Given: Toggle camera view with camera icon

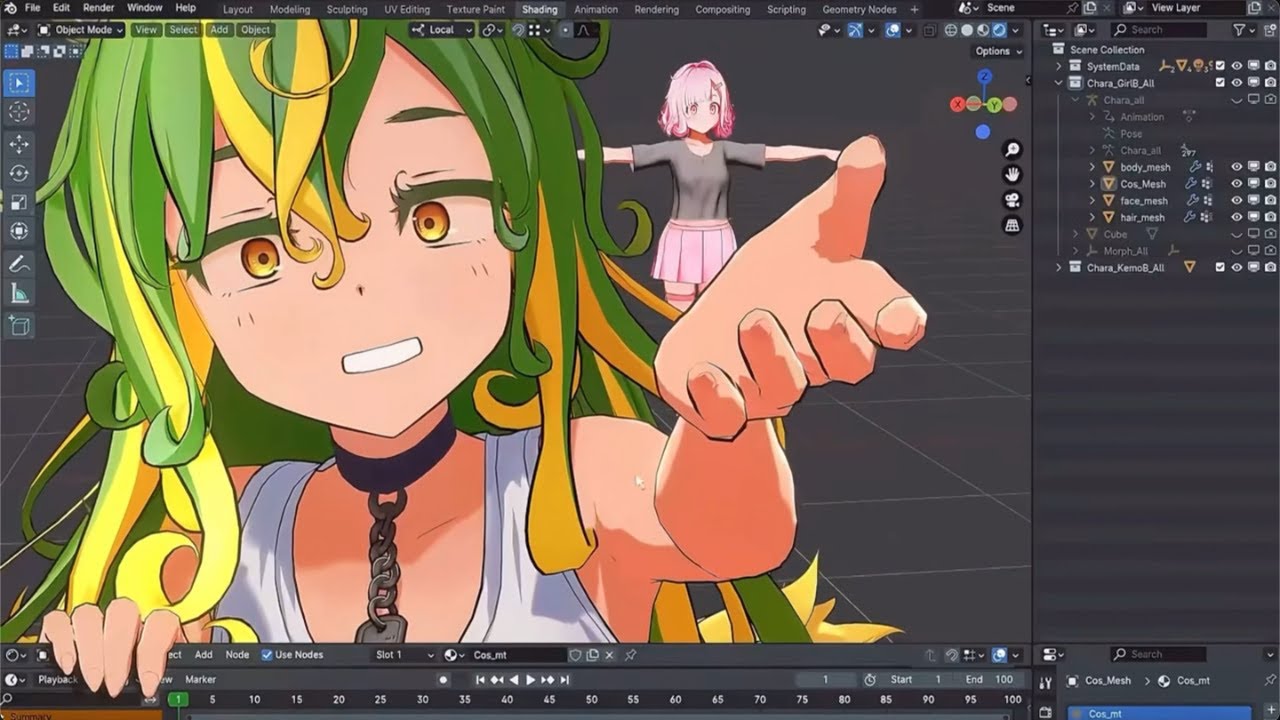Looking at the screenshot, I should tap(1012, 200).
